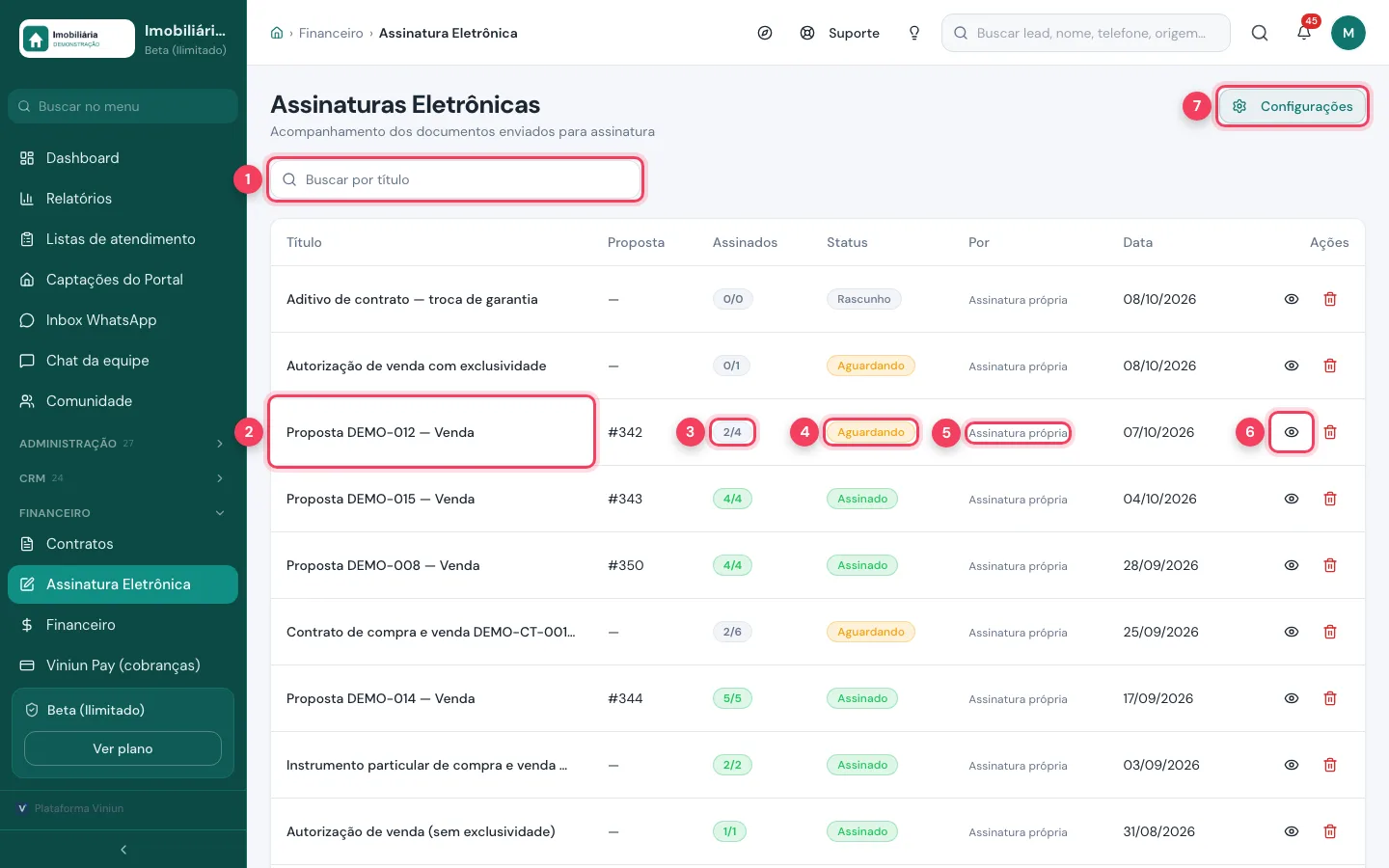Click the magnifier search button in top bar
The image size is (1389, 868).
pyautogui.click(x=1260, y=33)
